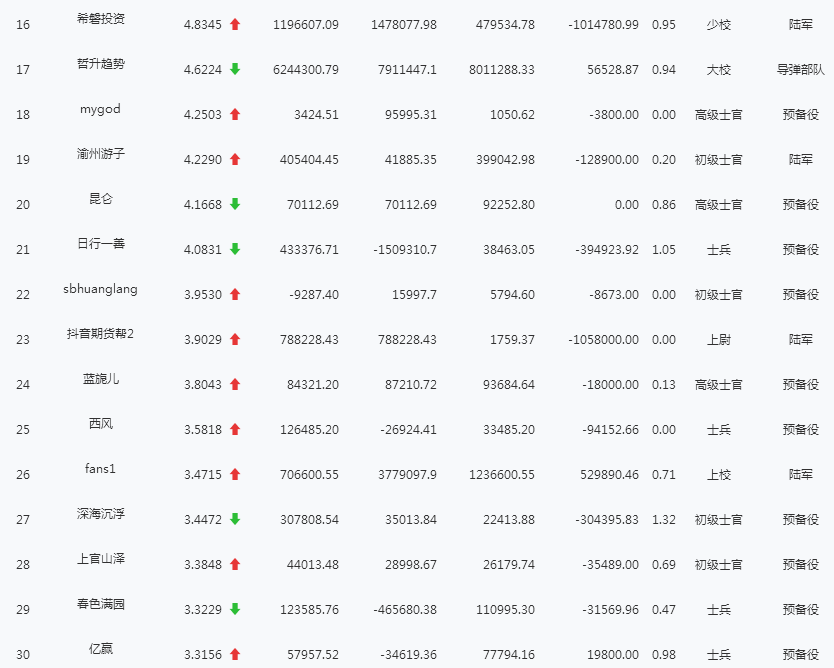Image resolution: width=834 pixels, height=668 pixels.
Task: Click the value 19800.00
Action: click(613, 655)
